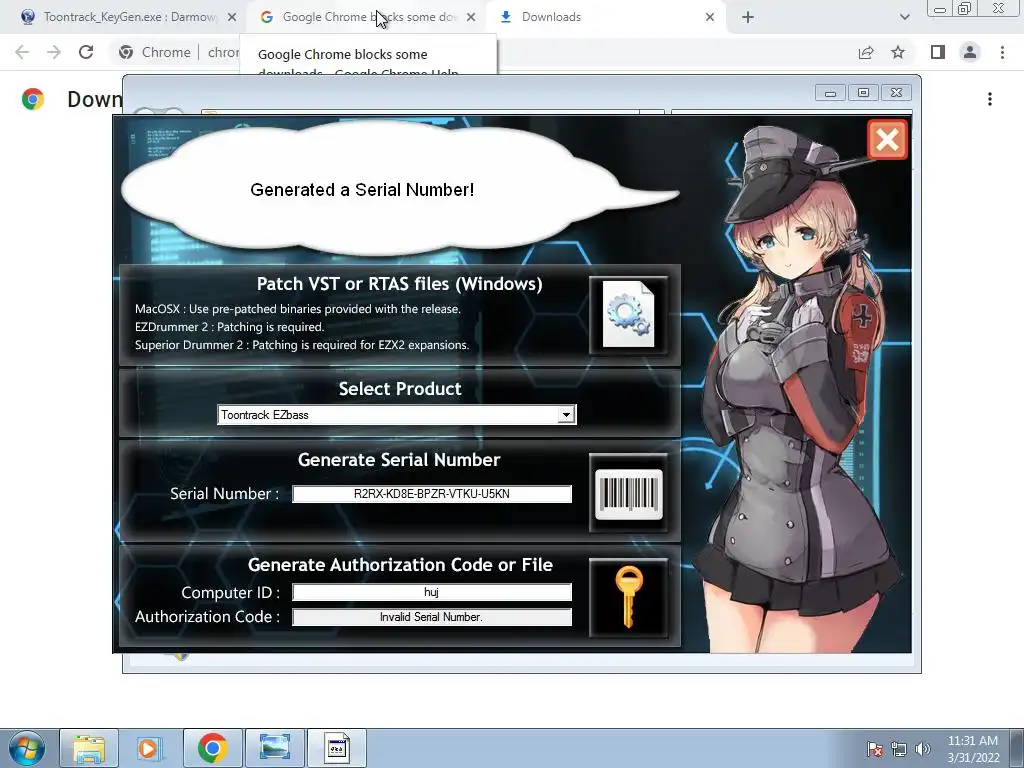Go forward in Chrome
The image size is (1024, 768).
click(x=54, y=52)
